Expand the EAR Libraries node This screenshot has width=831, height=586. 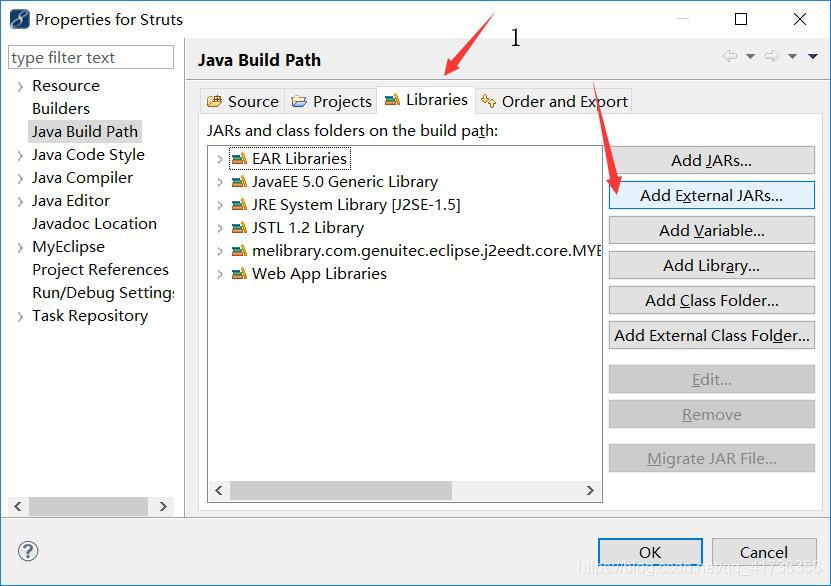click(220, 159)
